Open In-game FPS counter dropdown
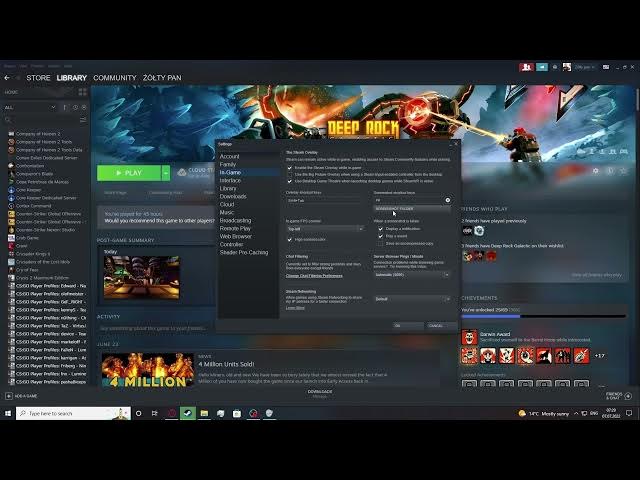Screen dimensions: 640x480 pos(325,229)
